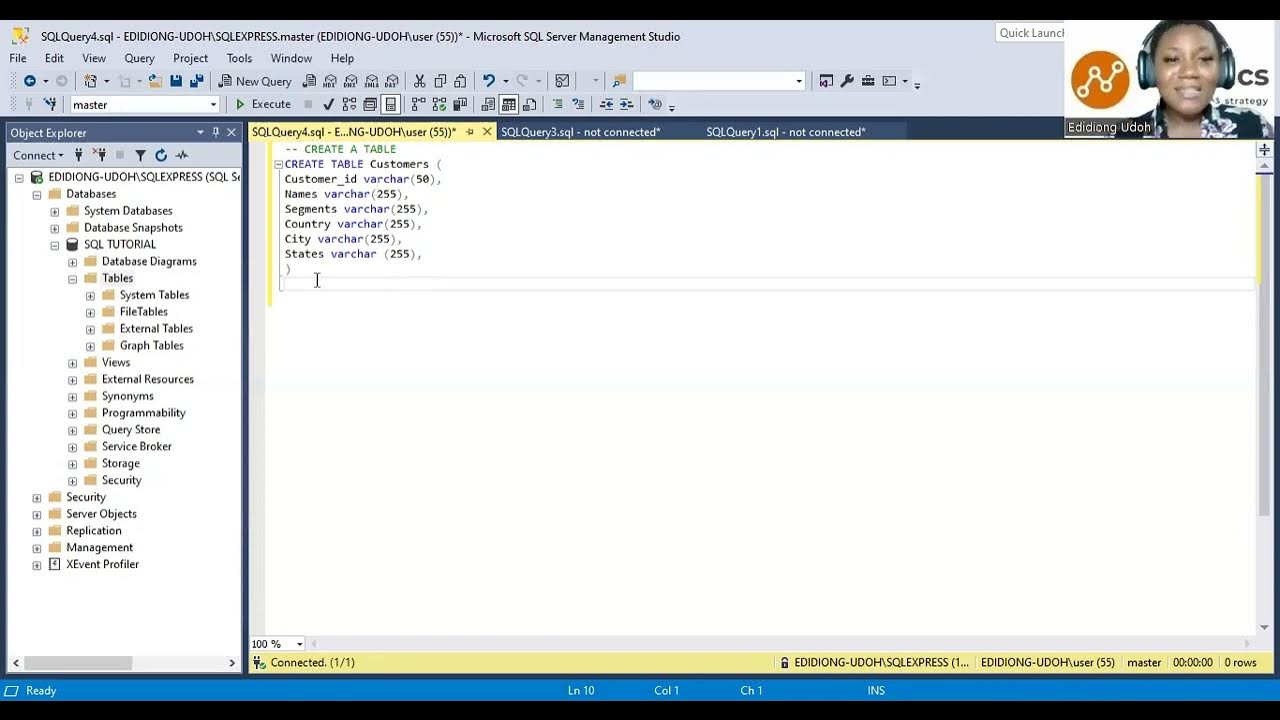Open the Query menu
Screen dimensions: 1280x720
139,58
